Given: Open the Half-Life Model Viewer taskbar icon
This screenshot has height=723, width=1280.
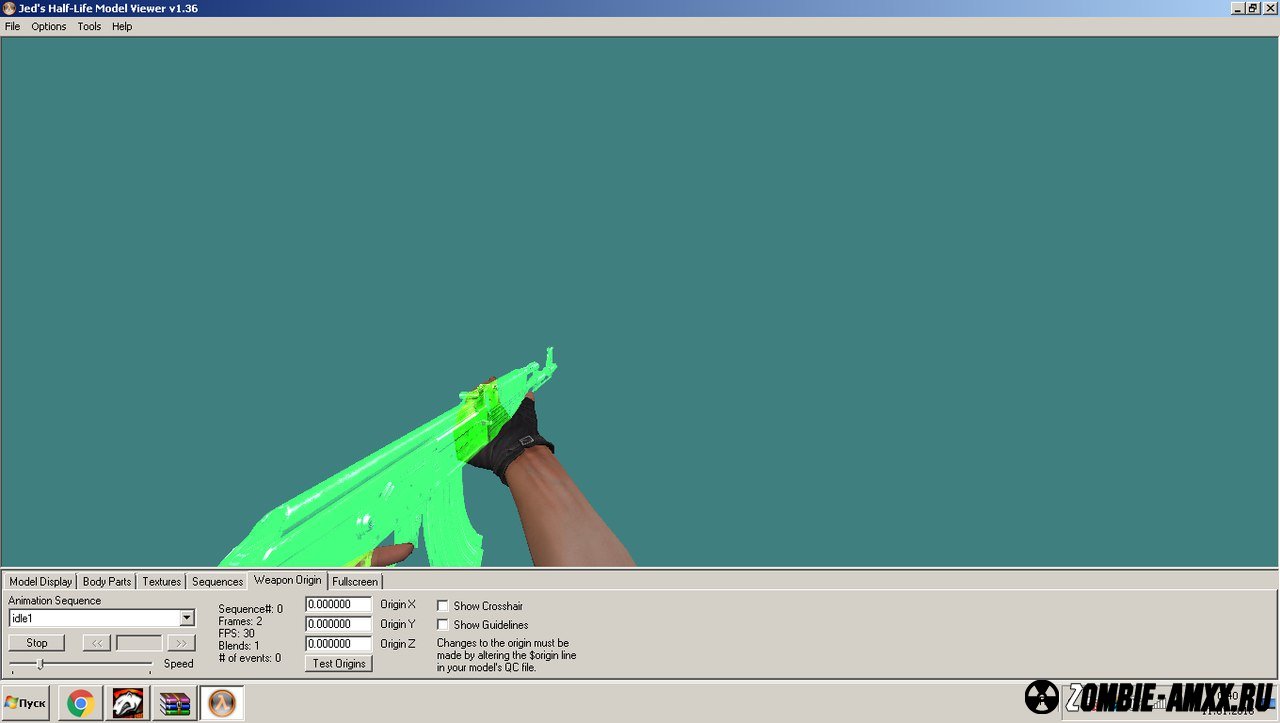Looking at the screenshot, I should [x=222, y=703].
